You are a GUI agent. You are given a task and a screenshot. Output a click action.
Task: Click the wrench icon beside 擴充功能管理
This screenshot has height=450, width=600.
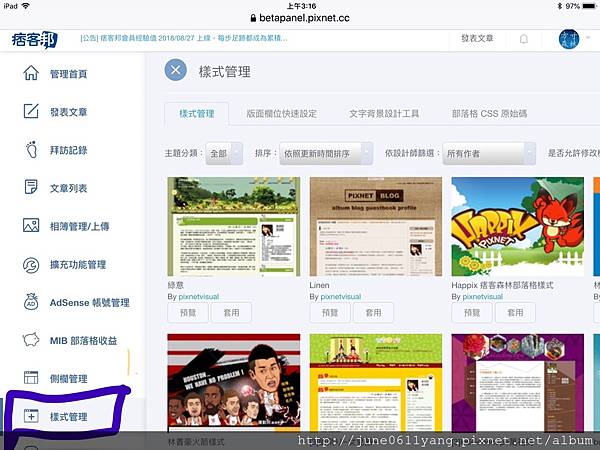(x=31, y=264)
